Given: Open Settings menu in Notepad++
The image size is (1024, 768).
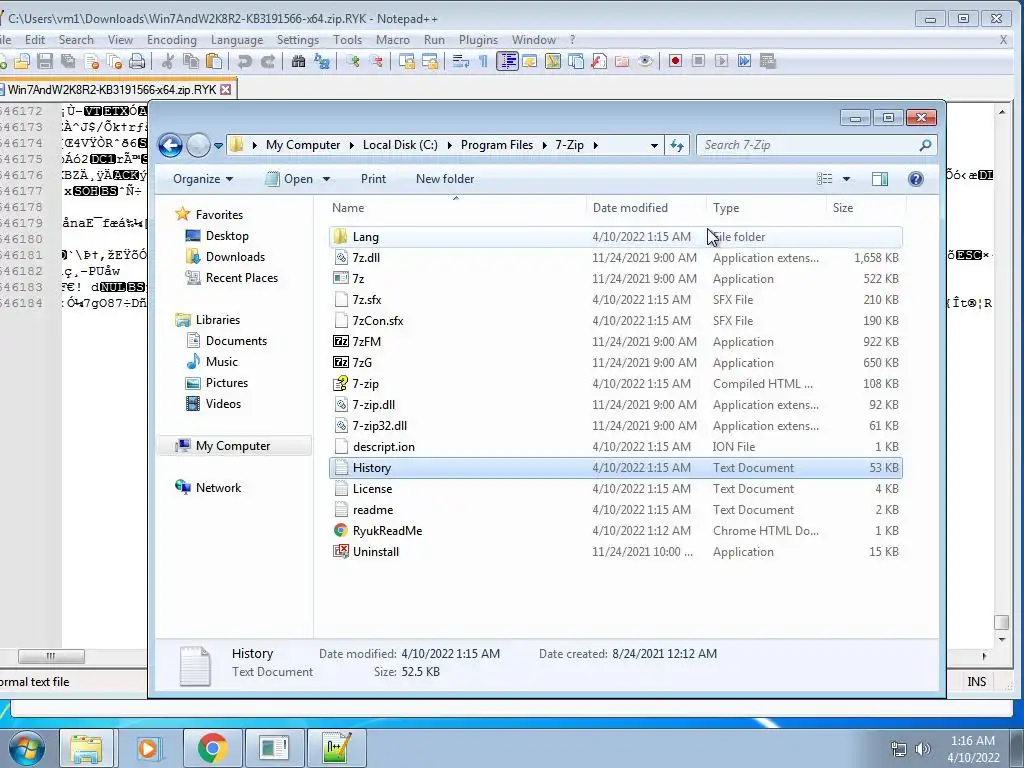Looking at the screenshot, I should 298,40.
